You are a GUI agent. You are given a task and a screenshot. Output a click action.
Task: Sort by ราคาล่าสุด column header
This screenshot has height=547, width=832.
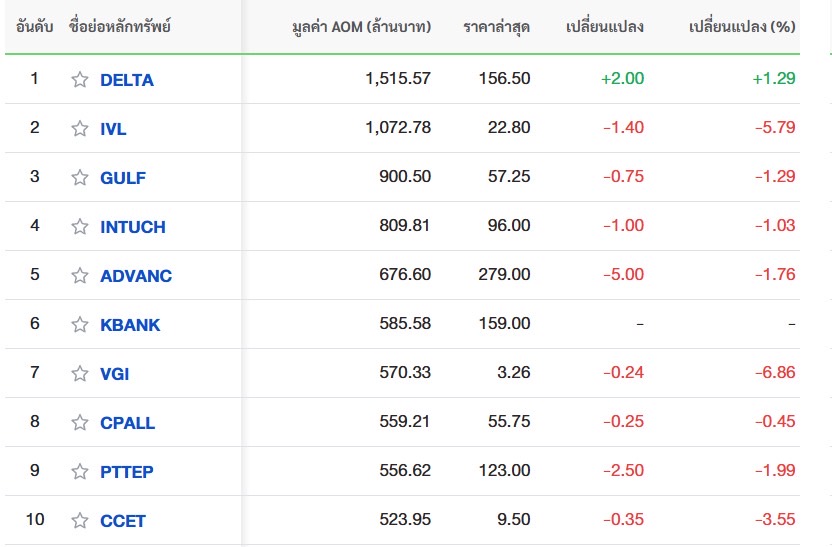(x=496, y=27)
